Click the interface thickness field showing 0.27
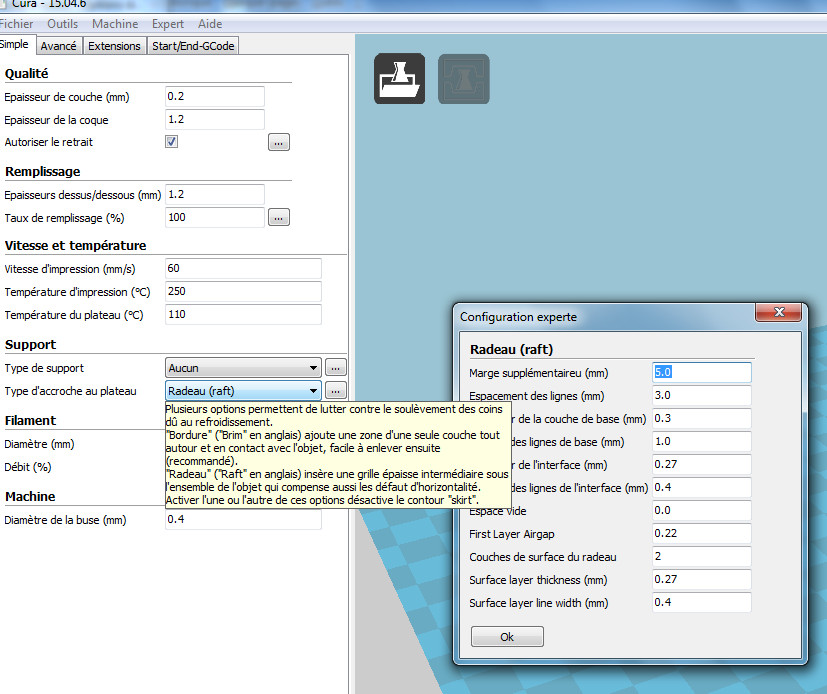 [x=701, y=465]
